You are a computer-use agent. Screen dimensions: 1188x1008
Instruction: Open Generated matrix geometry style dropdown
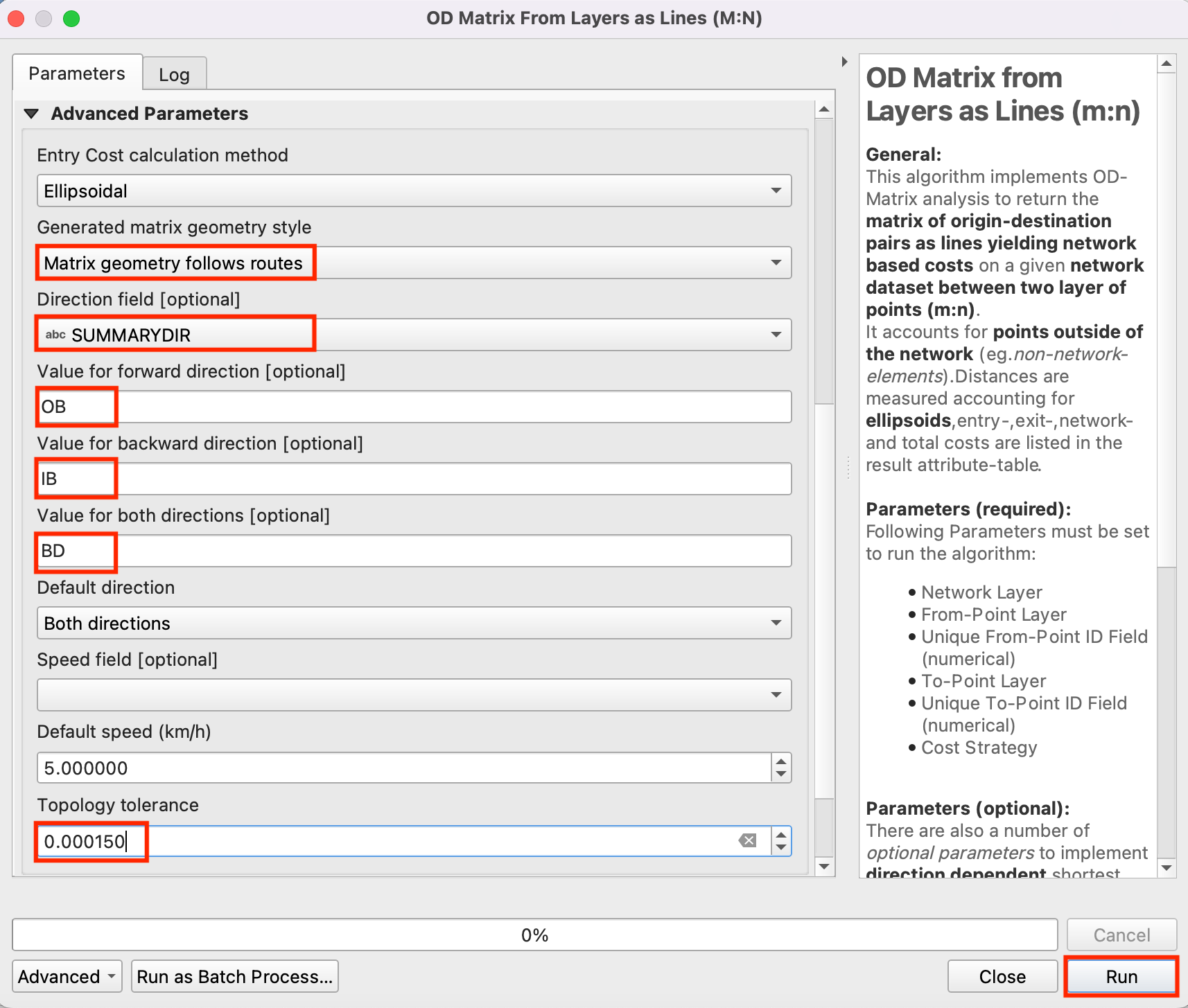pyautogui.click(x=414, y=263)
